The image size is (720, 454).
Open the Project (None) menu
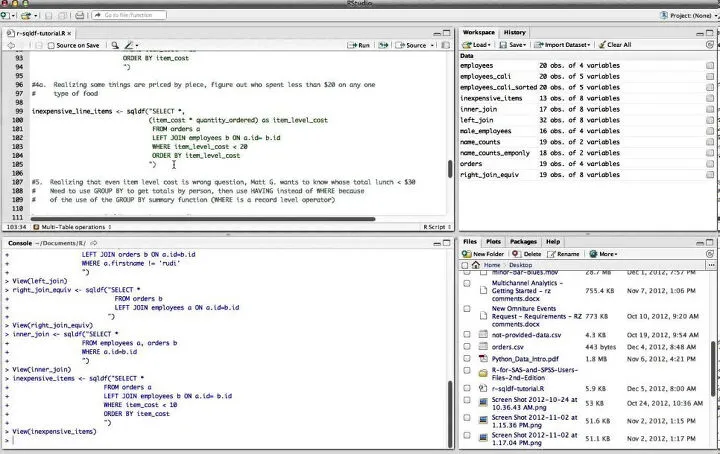tap(689, 16)
